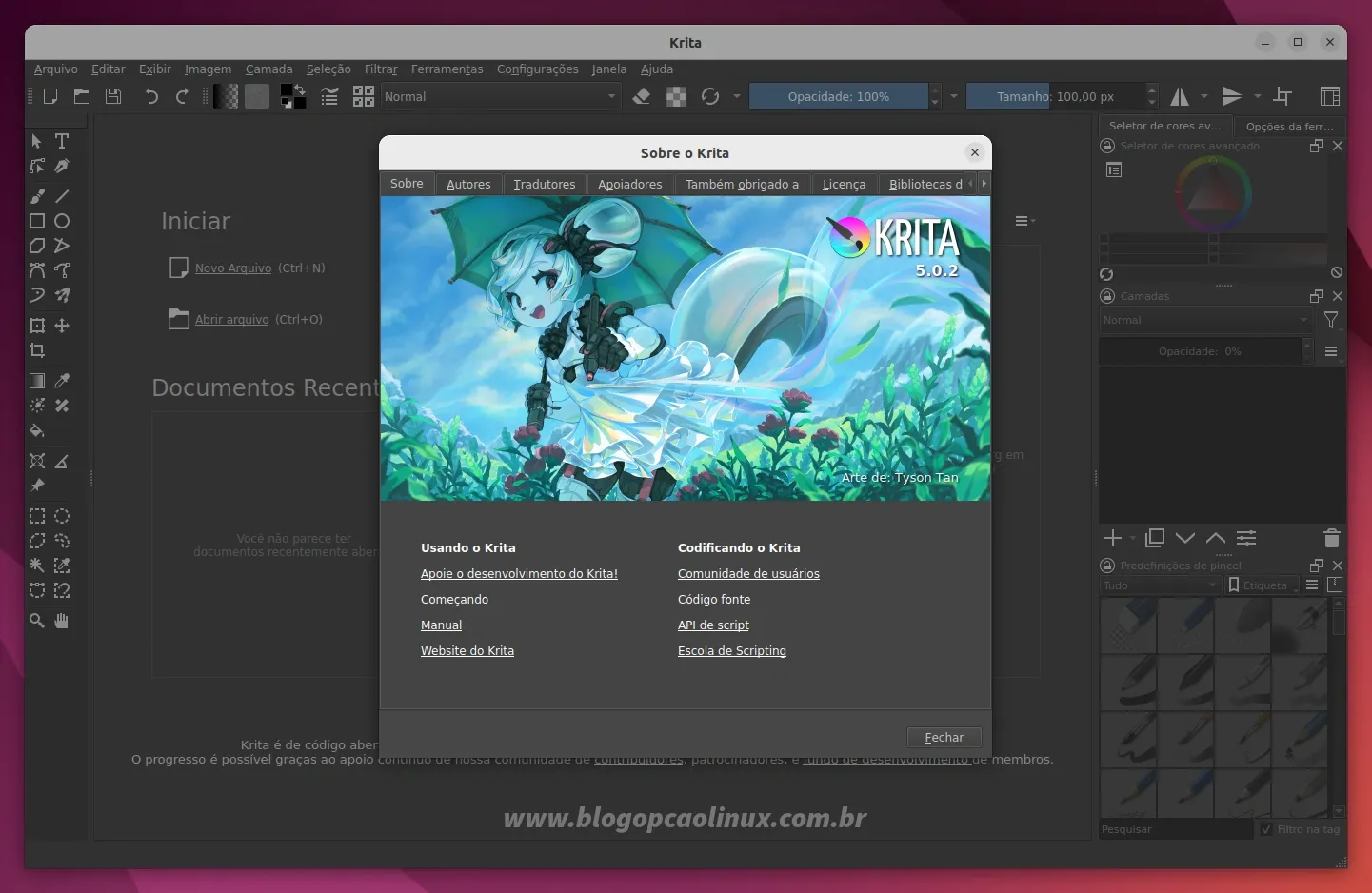Click the New document toolbar icon

click(x=50, y=96)
